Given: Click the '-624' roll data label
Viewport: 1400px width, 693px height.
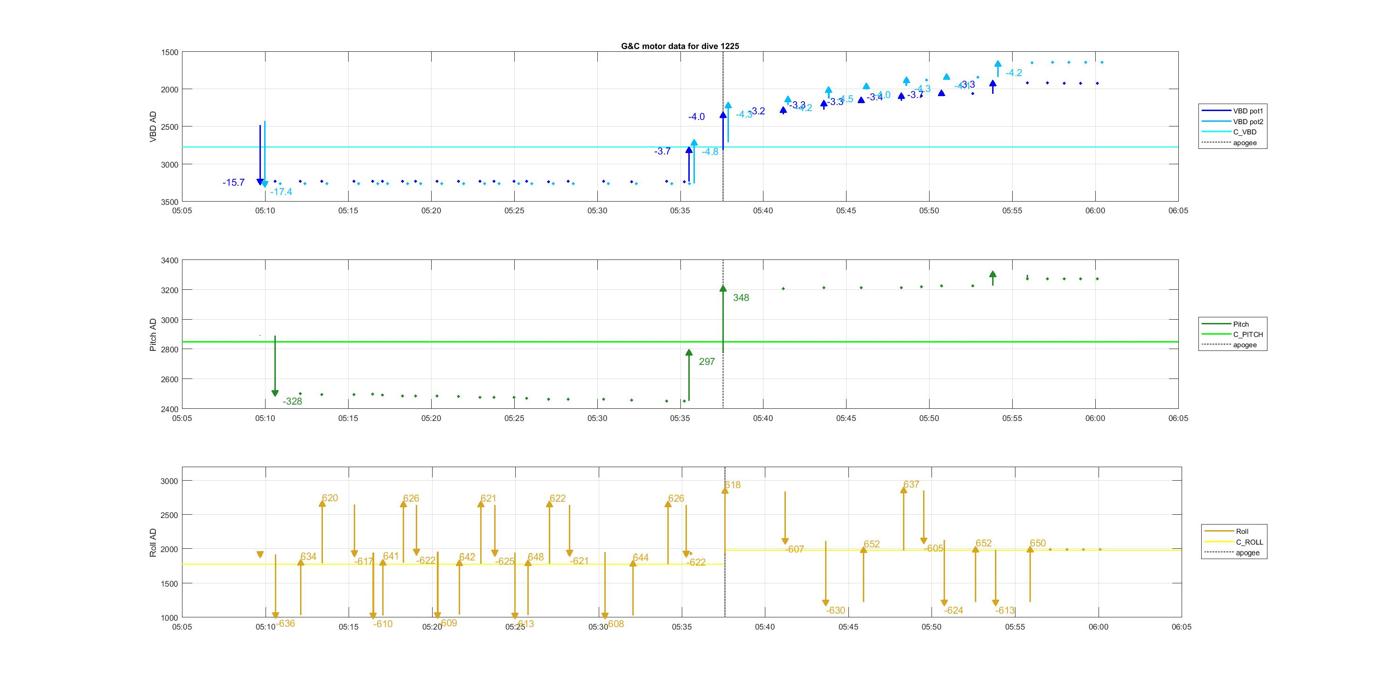Looking at the screenshot, I should pos(954,611).
